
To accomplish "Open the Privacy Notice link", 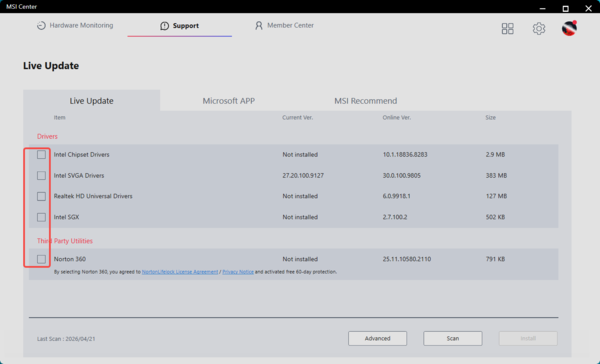I will coord(238,272).
